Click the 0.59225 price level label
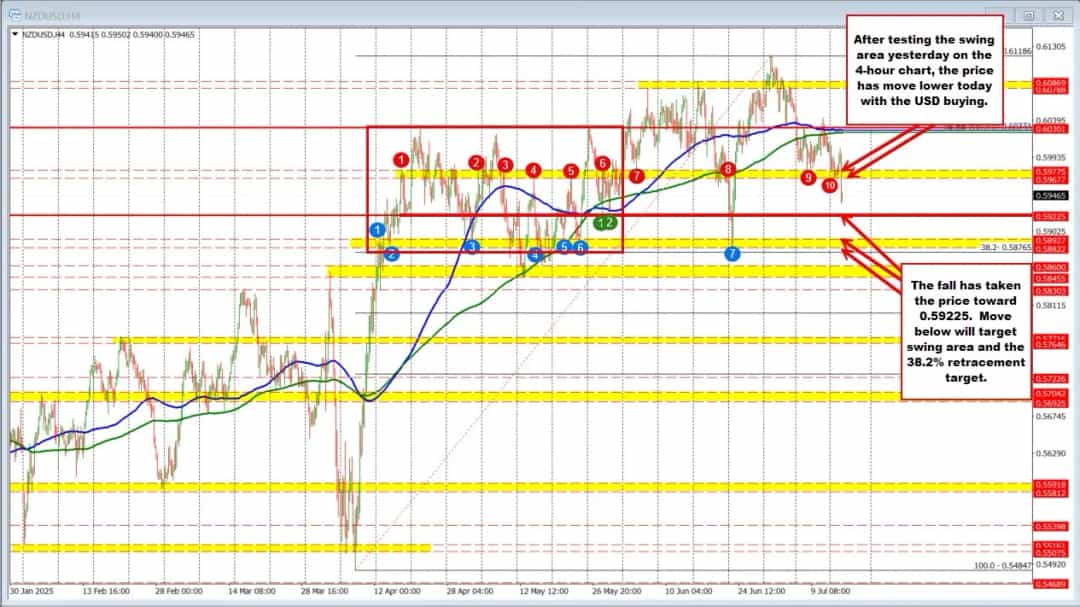 [1050, 215]
